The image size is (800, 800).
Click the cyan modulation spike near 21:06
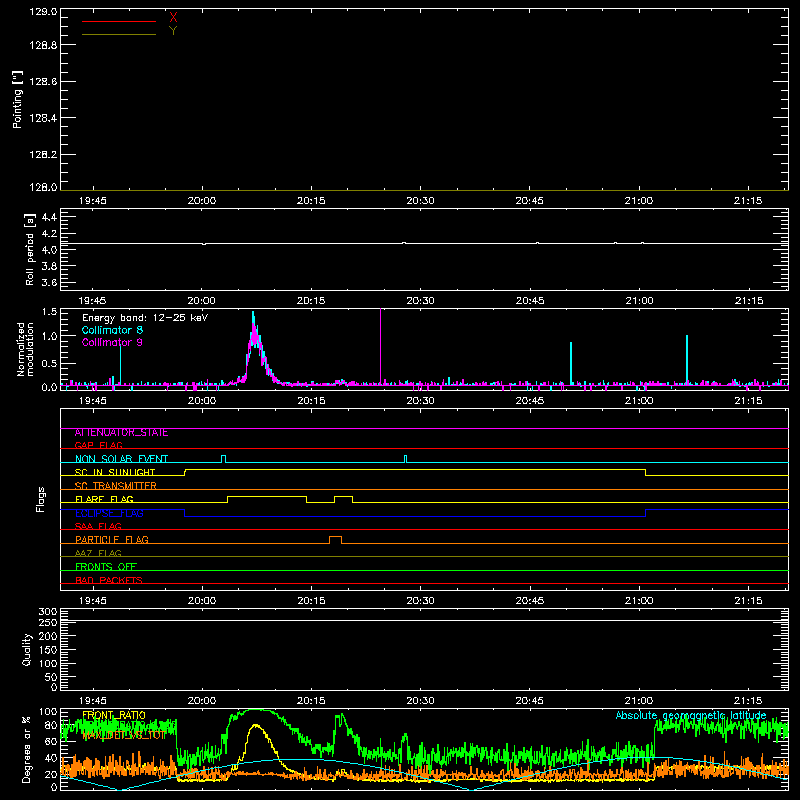click(687, 359)
